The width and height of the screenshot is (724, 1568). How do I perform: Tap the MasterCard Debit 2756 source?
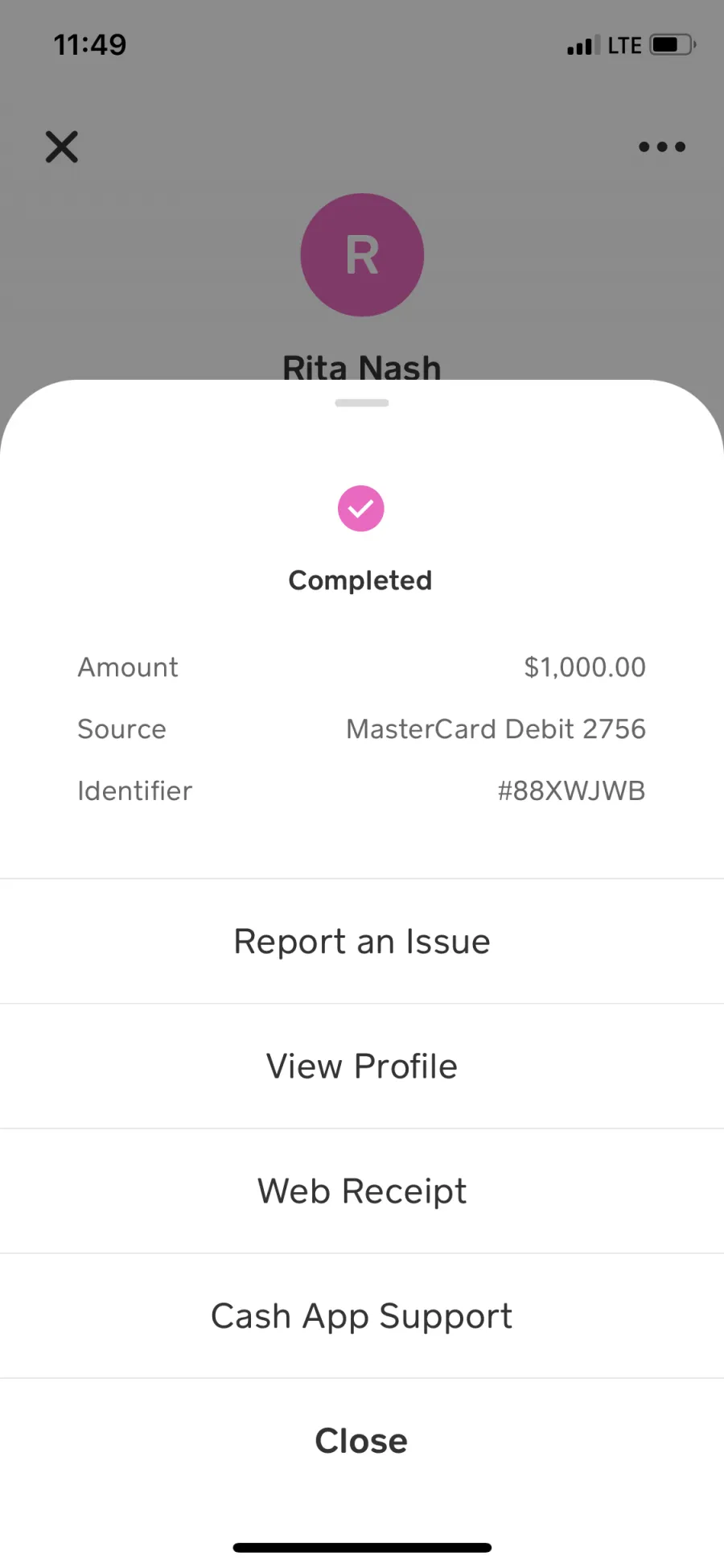pos(496,728)
